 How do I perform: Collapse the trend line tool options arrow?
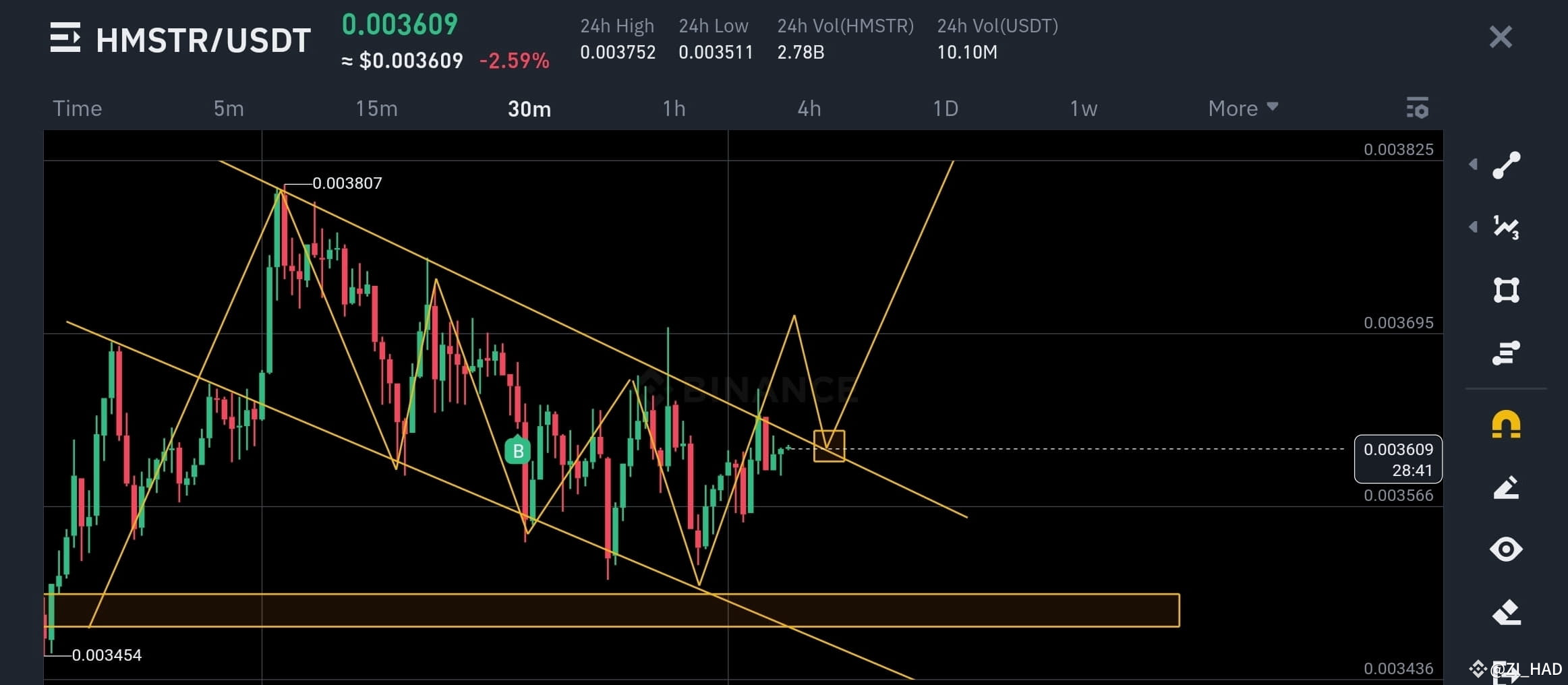pyautogui.click(x=1474, y=164)
